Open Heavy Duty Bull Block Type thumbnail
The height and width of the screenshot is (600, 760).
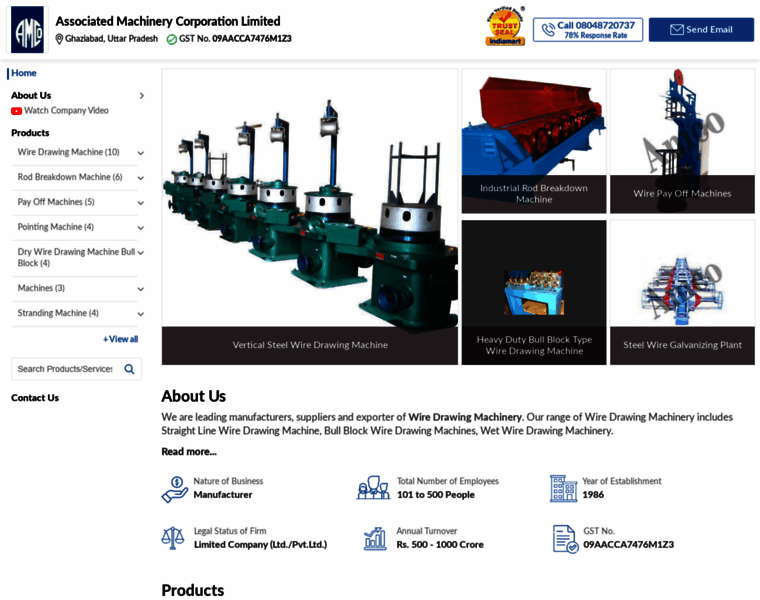pos(534,293)
